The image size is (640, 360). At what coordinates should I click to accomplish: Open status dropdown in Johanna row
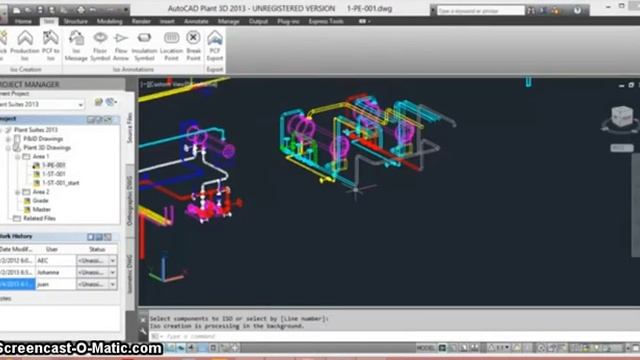[113, 272]
